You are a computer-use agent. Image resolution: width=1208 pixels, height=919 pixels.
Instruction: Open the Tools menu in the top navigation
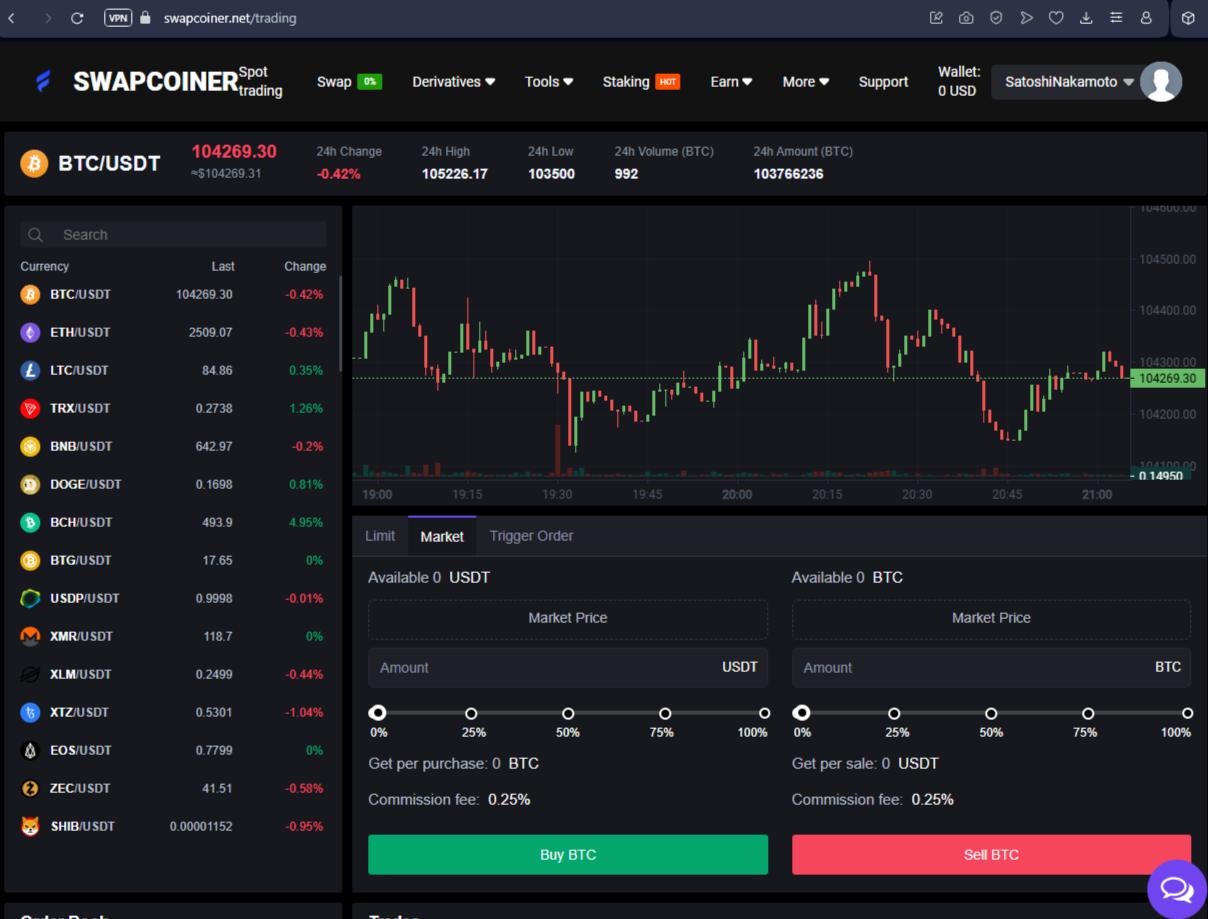pos(548,81)
